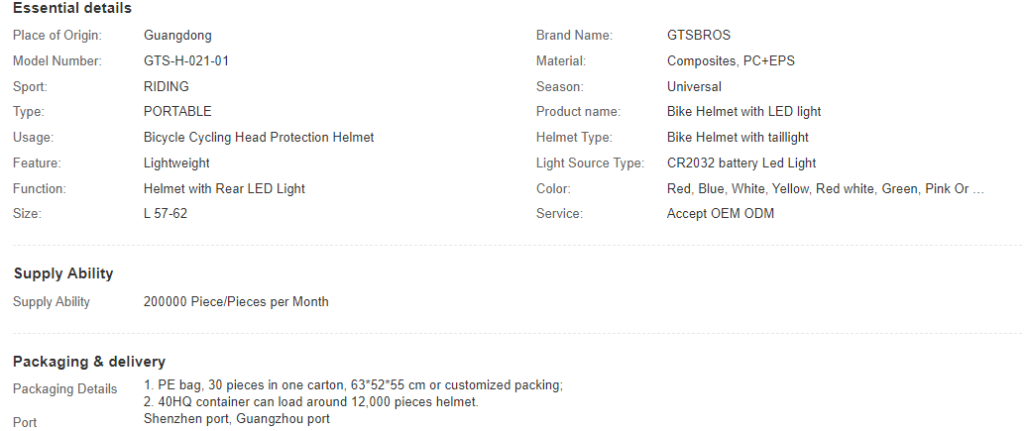Select the PORTABLE type value
The image size is (1024, 431).
pos(178,112)
